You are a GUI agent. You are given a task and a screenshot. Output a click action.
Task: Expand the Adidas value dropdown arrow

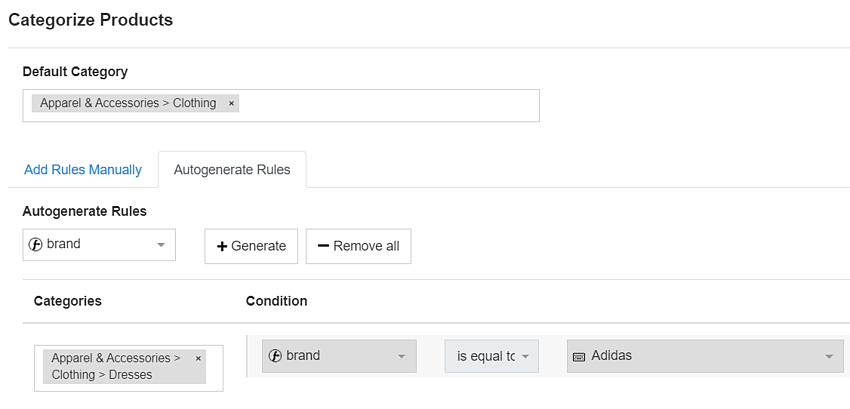coord(829,356)
